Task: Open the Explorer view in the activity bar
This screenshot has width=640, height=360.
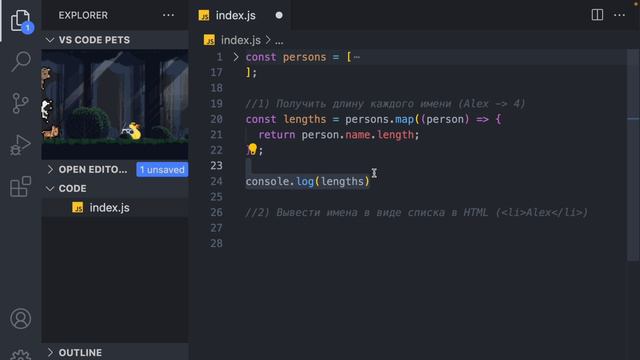Action: [20, 20]
